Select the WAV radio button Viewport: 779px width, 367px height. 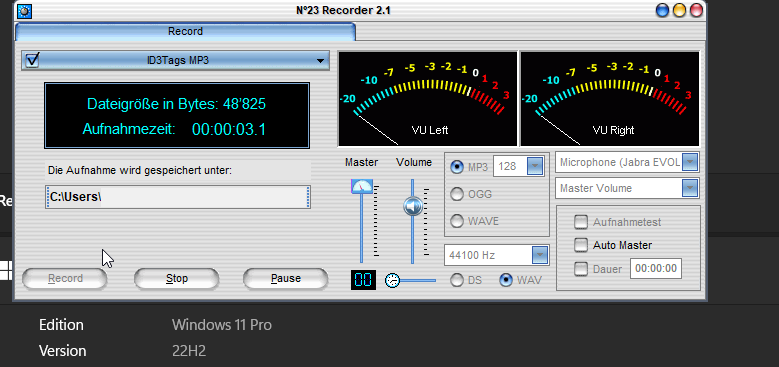[506, 280]
